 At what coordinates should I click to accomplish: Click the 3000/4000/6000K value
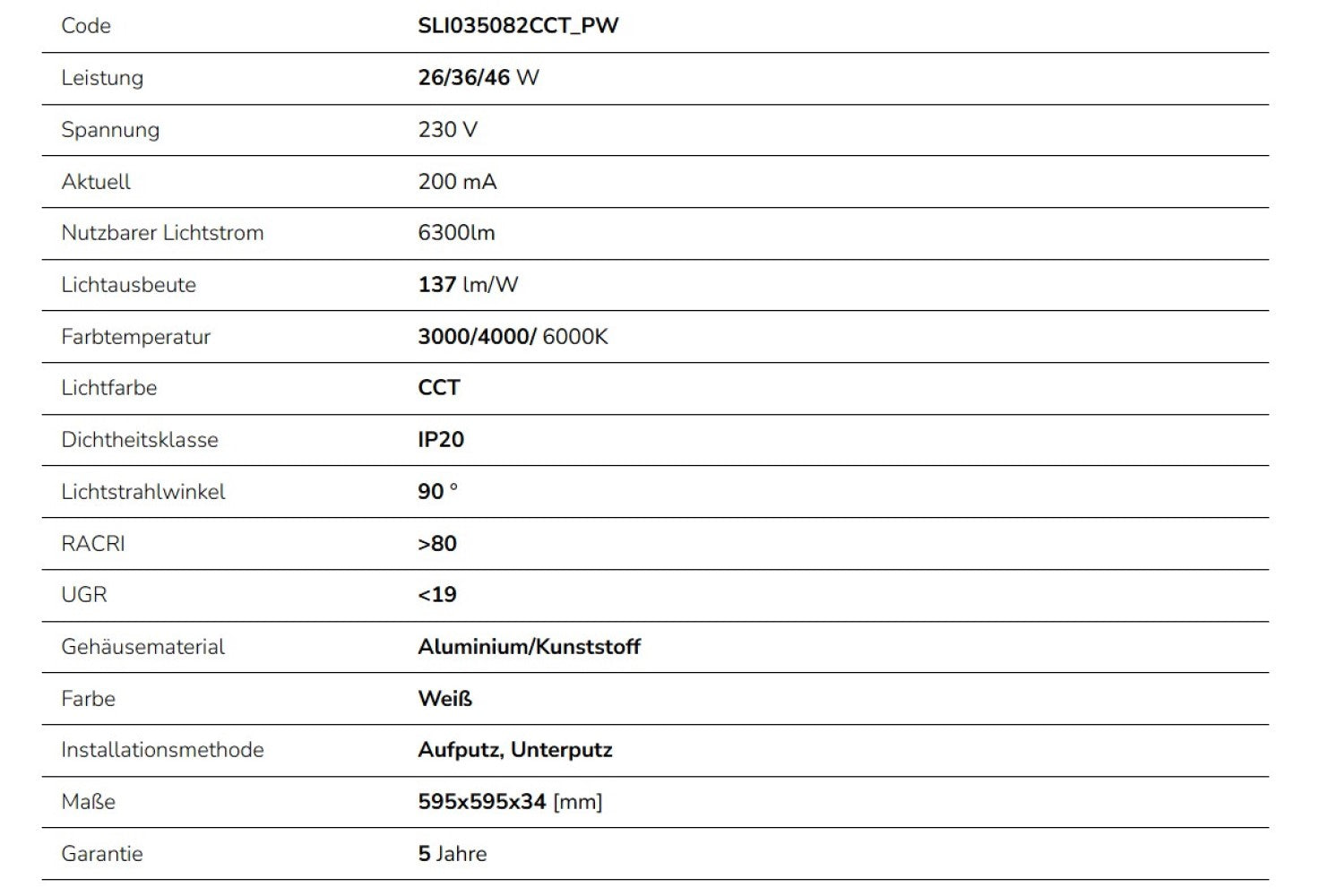click(513, 337)
